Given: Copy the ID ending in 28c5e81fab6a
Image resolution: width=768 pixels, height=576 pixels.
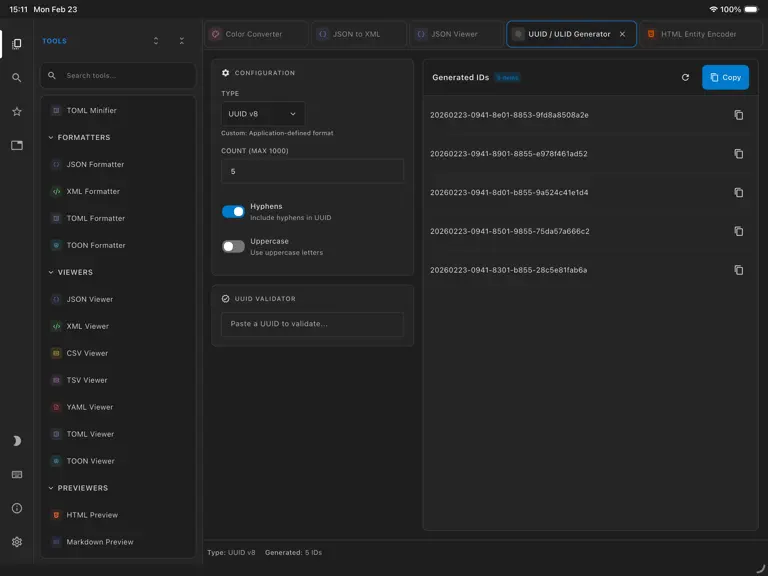Looking at the screenshot, I should point(739,270).
